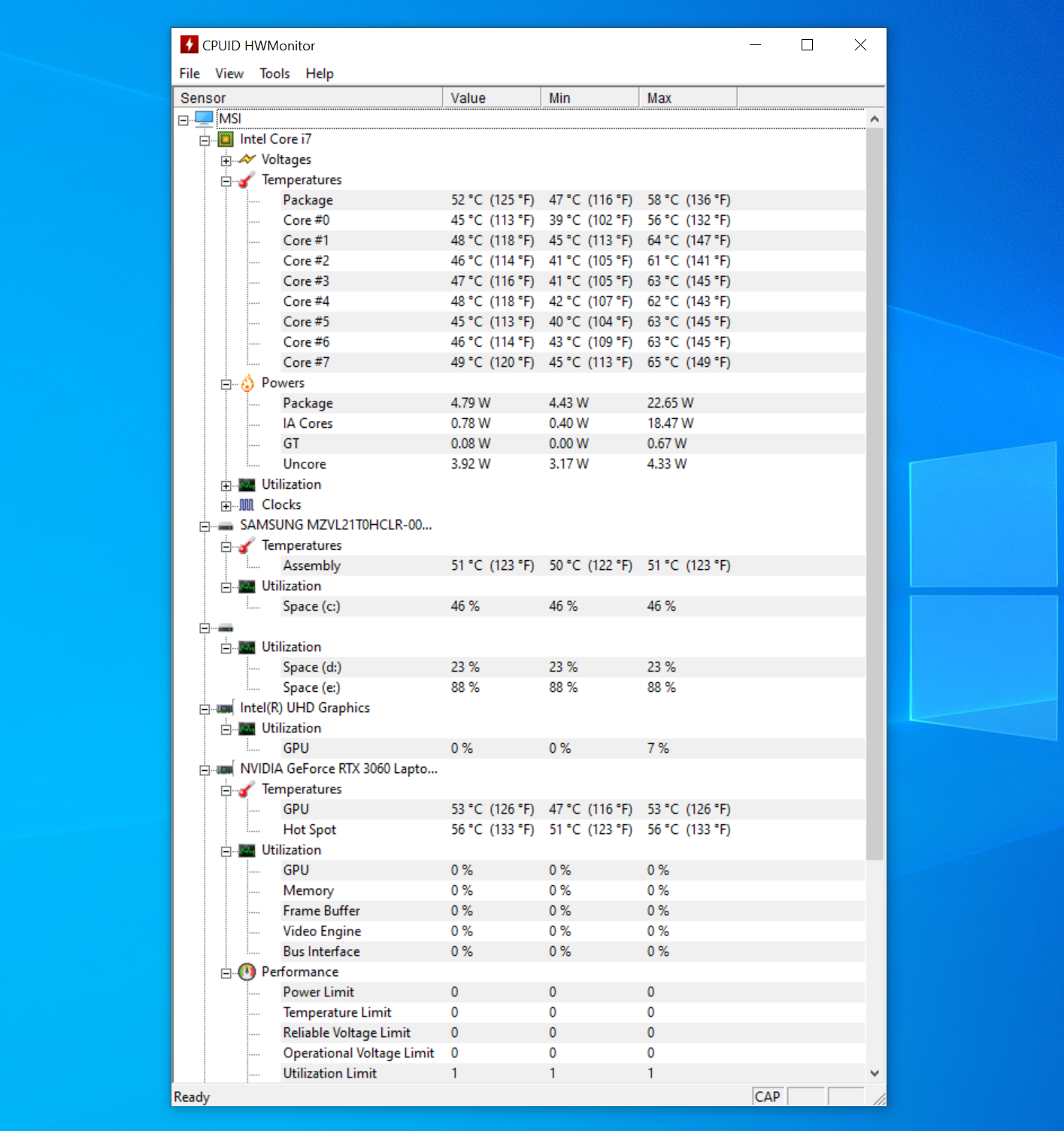Open the File menu
The height and width of the screenshot is (1131, 1064).
point(189,74)
